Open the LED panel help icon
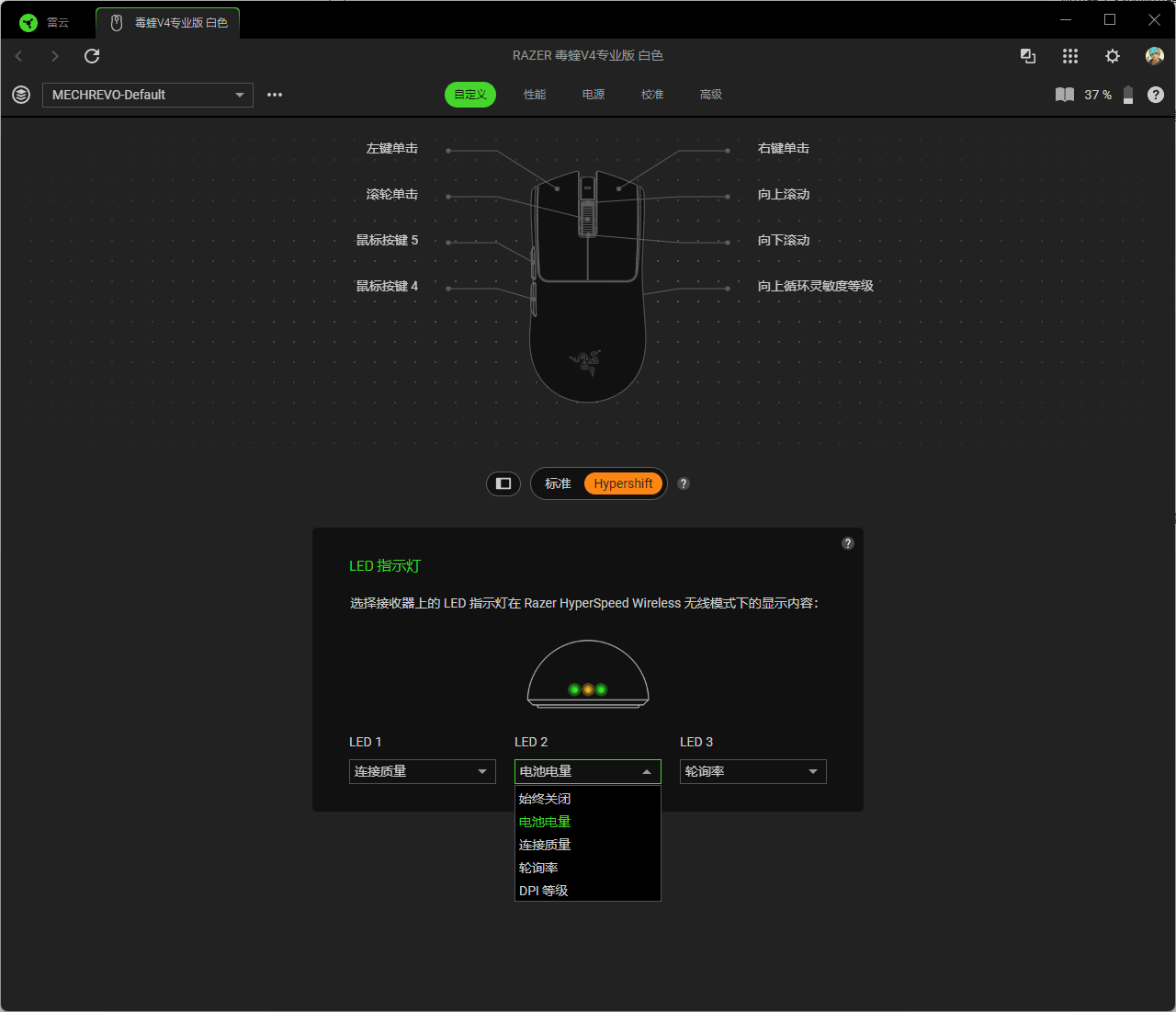The width and height of the screenshot is (1176, 1012). (848, 543)
